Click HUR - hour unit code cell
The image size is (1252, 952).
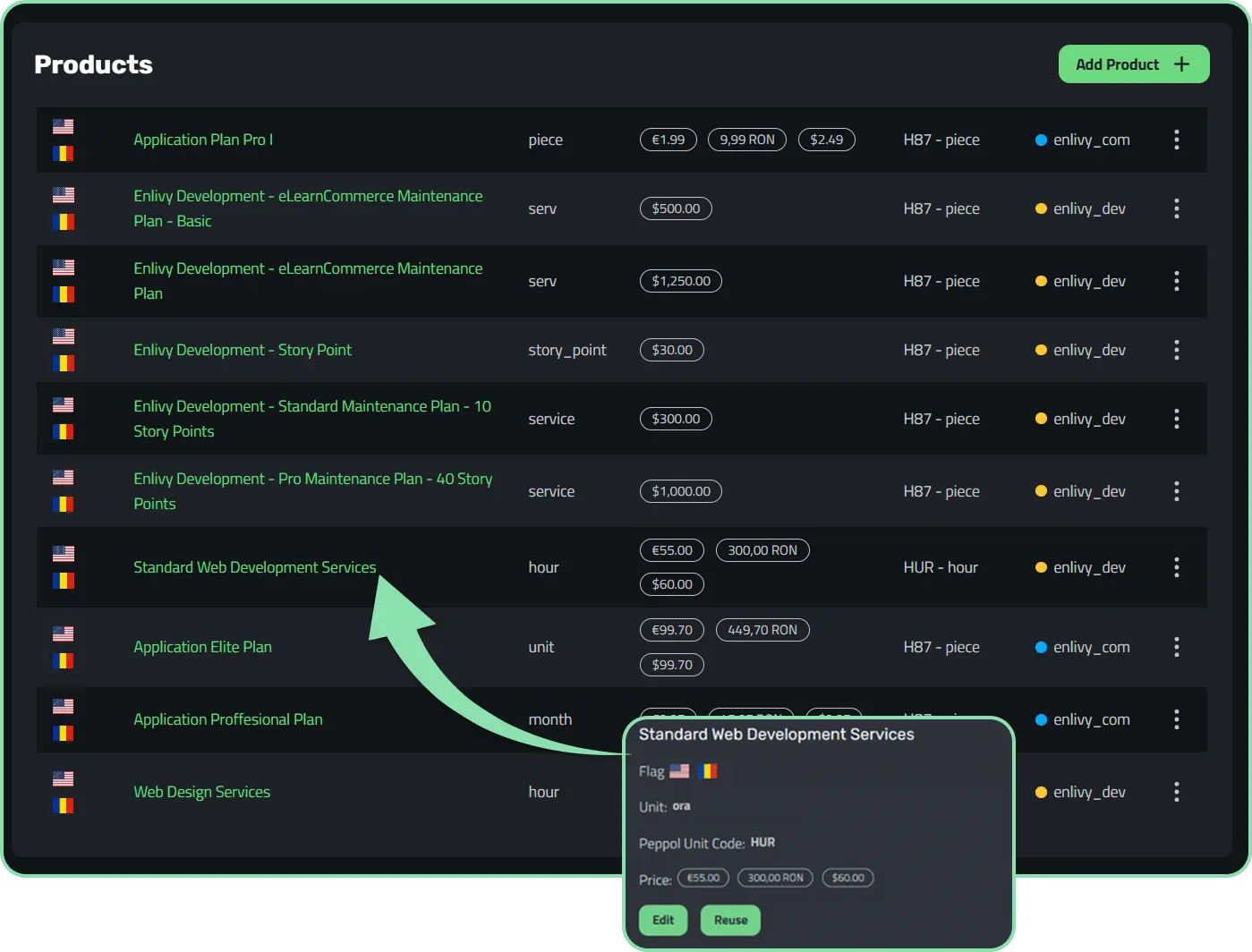tap(941, 567)
